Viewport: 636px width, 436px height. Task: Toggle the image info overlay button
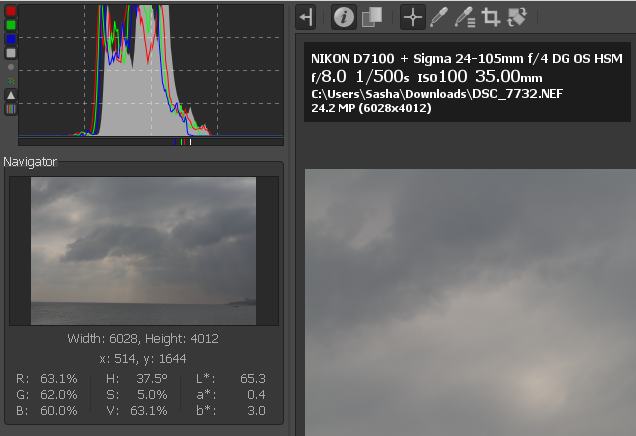coord(344,17)
